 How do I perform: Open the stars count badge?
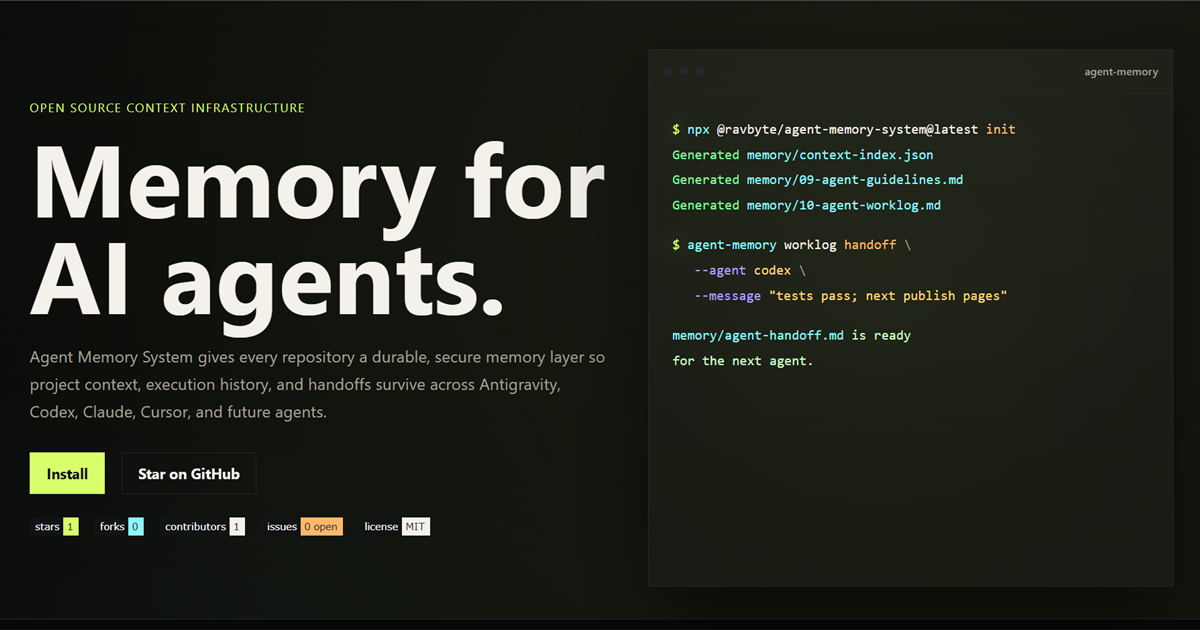point(55,526)
